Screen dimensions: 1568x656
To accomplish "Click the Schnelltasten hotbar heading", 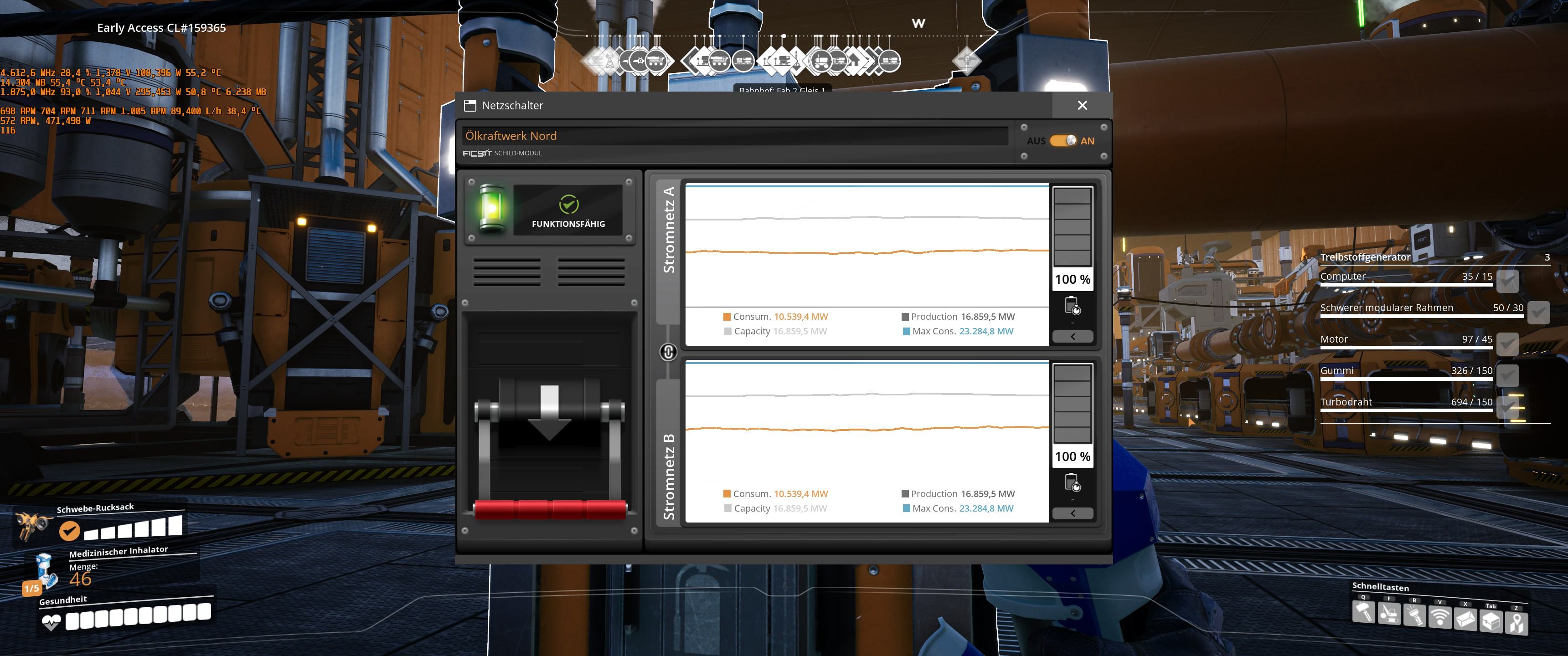I will pyautogui.click(x=1381, y=587).
